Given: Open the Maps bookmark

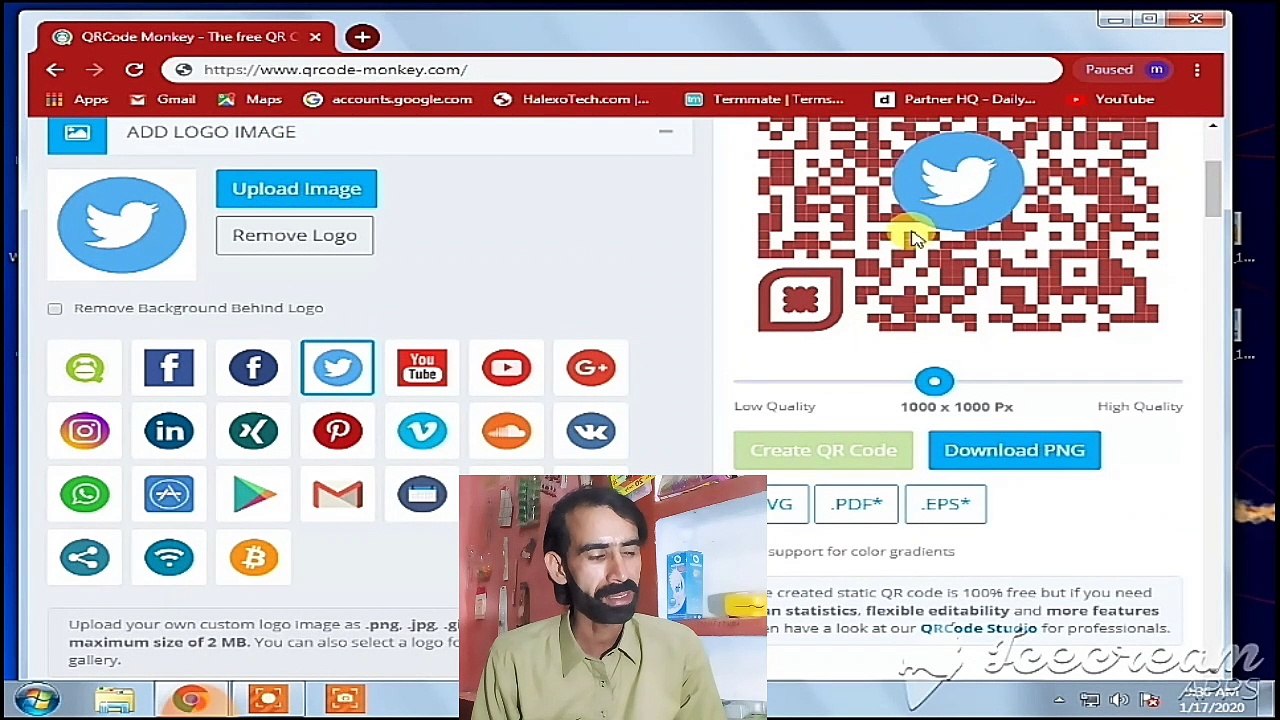Looking at the screenshot, I should click(251, 99).
